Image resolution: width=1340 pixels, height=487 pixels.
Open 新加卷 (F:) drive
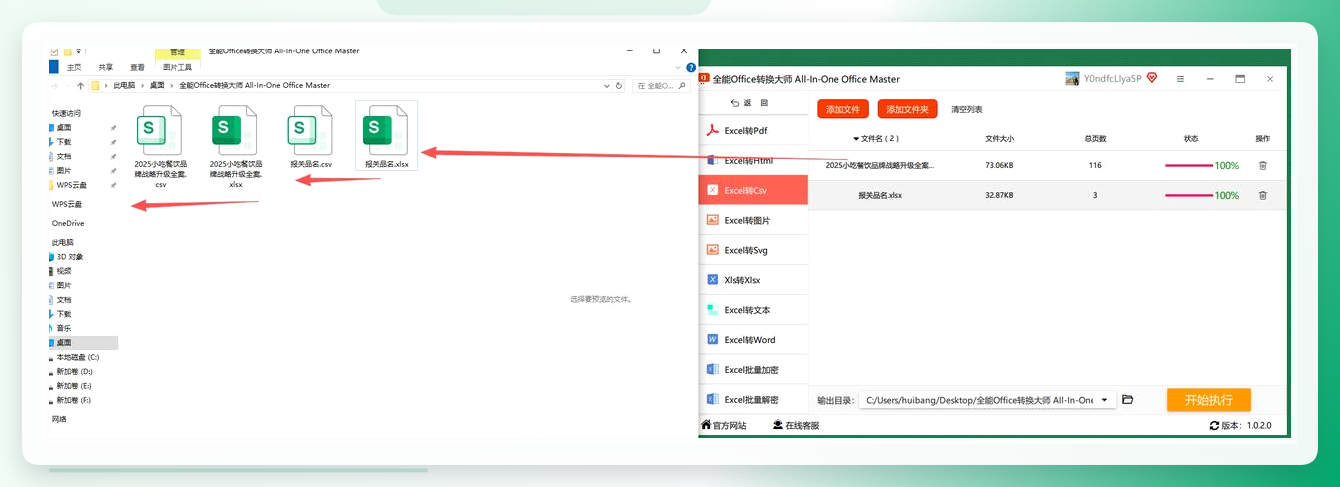74,400
